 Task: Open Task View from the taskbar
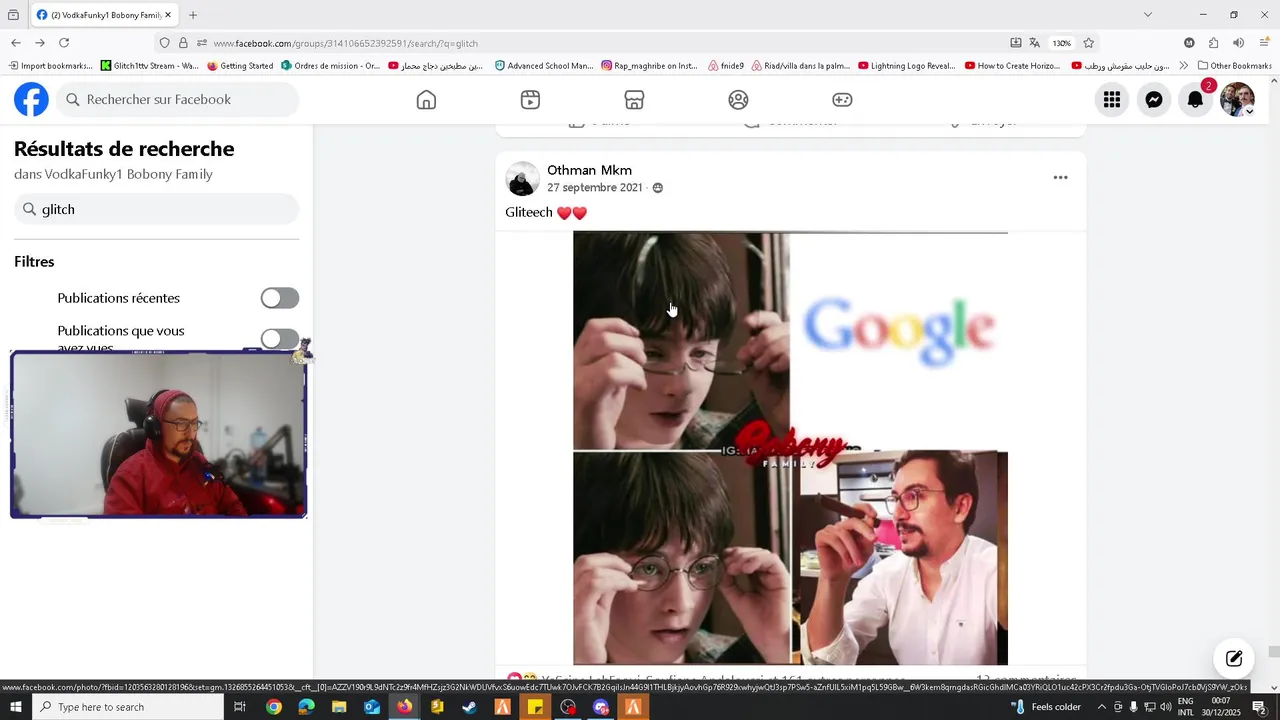tap(240, 707)
